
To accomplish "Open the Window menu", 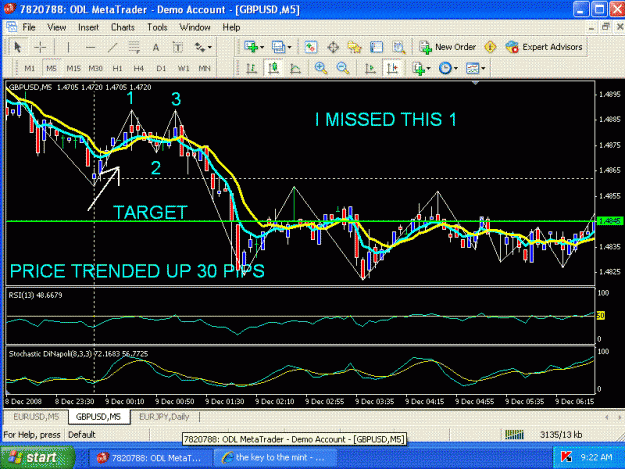I will 195,27.
